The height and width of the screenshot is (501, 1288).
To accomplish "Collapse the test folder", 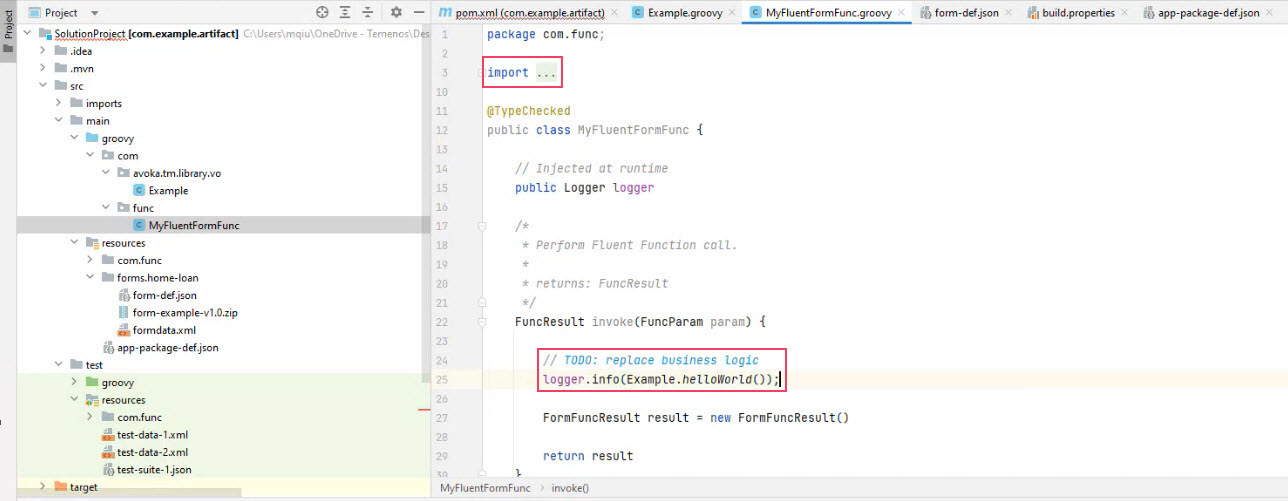I will 58,365.
